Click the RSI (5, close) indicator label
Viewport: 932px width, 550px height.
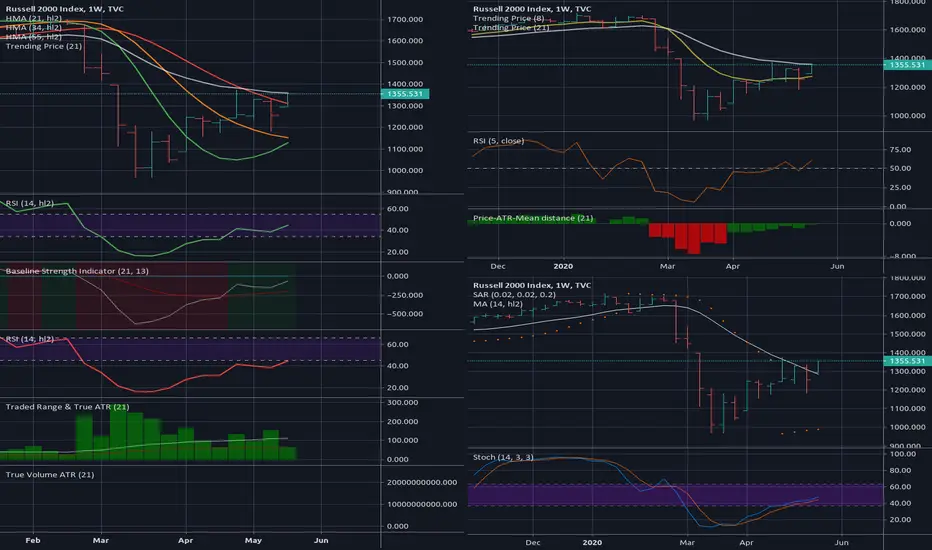498,141
